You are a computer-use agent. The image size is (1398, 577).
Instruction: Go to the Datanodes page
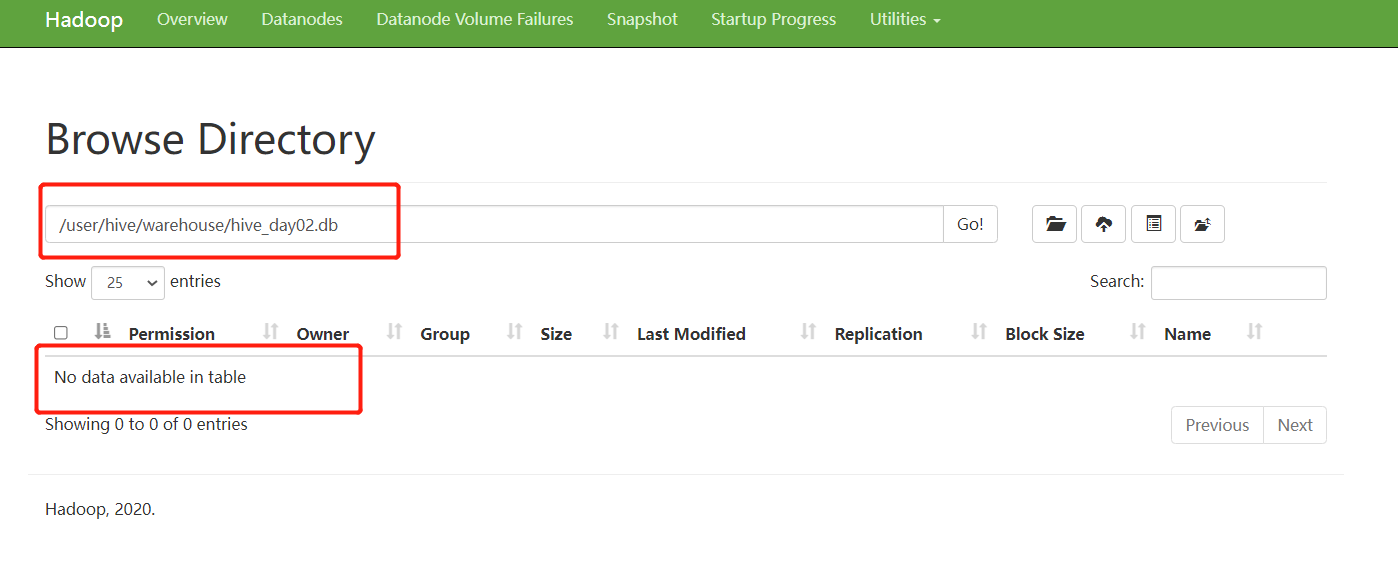tap(302, 20)
